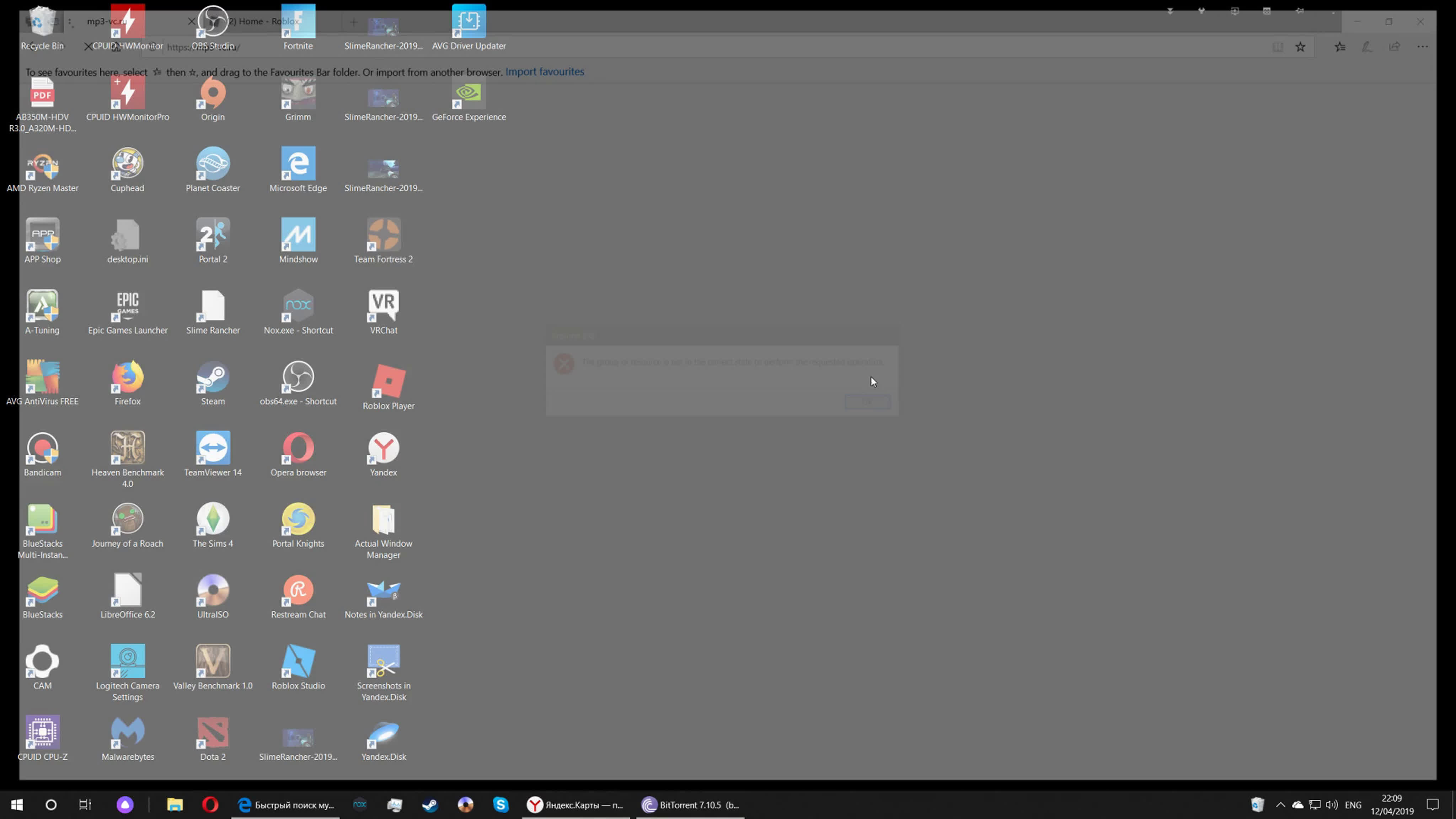Select the Actual Window Manager folder icon

coord(383,532)
